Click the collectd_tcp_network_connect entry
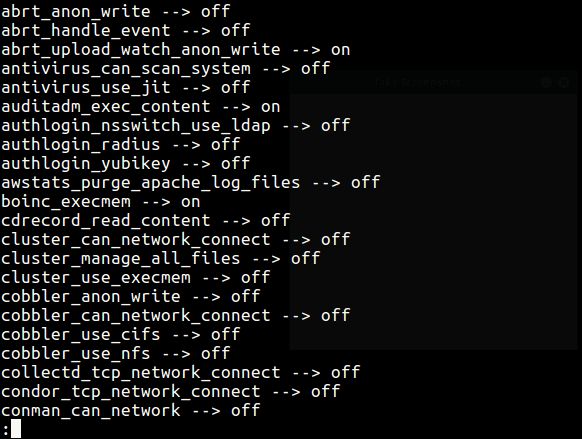Viewport: 582px width, 439px height. click(180, 373)
